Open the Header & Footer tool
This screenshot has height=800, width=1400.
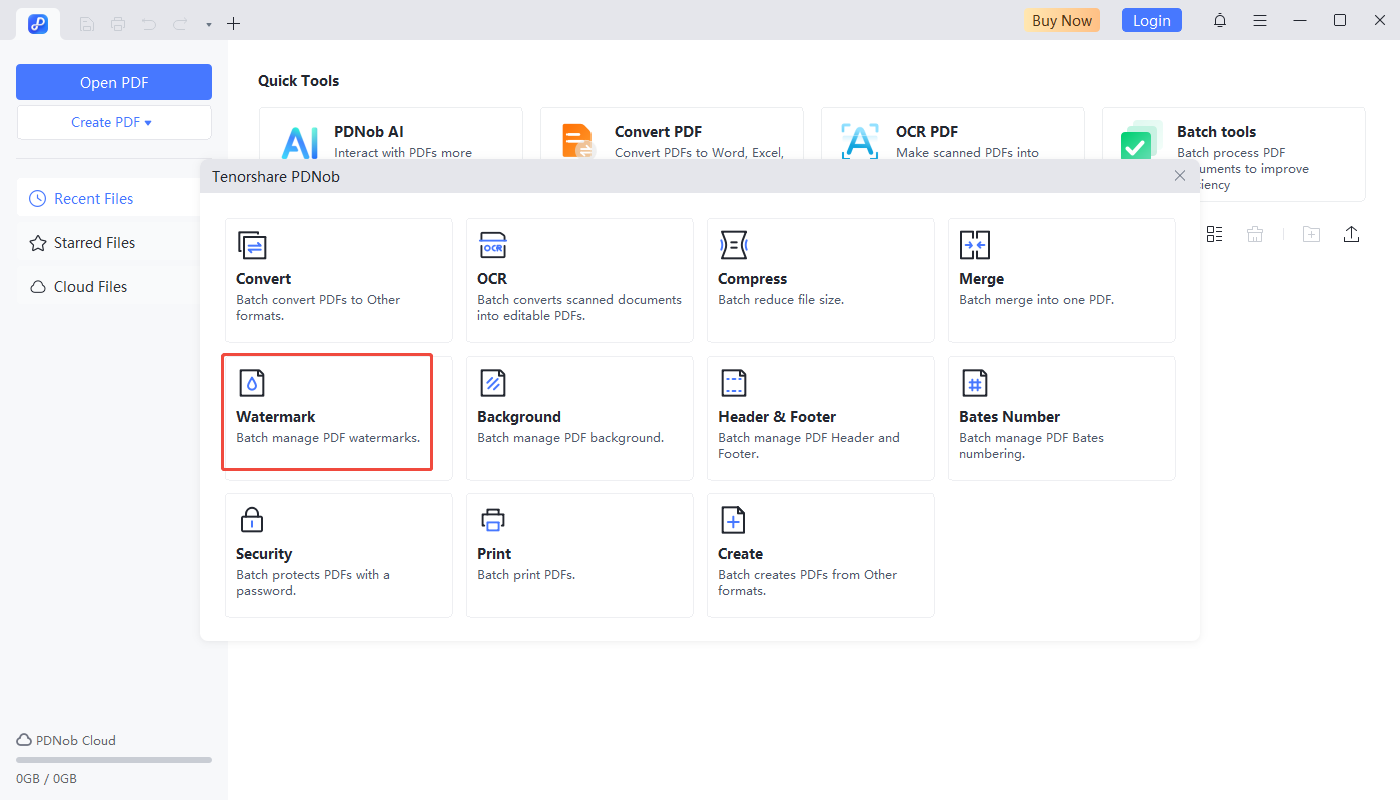pos(820,418)
